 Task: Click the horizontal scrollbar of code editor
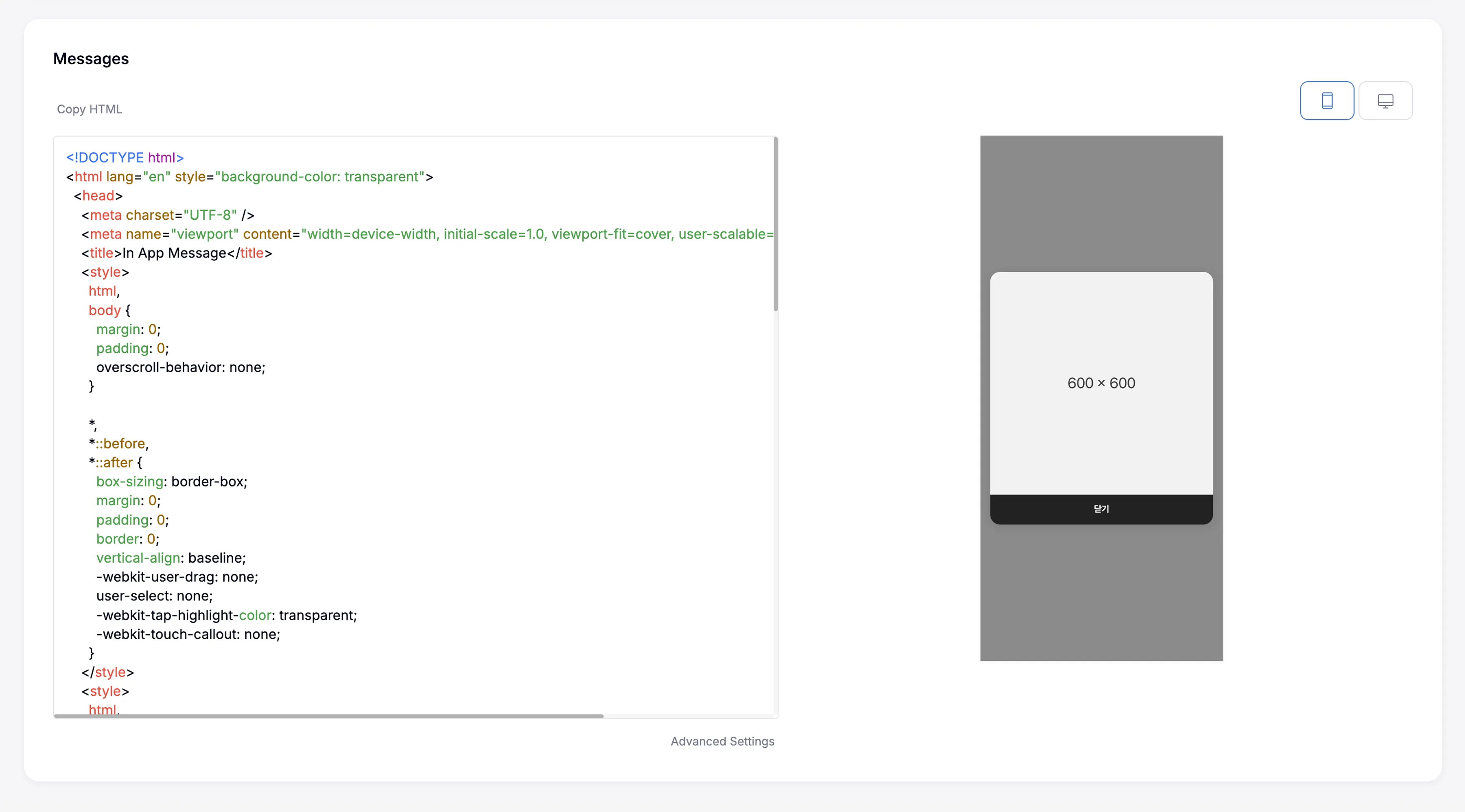[x=329, y=716]
